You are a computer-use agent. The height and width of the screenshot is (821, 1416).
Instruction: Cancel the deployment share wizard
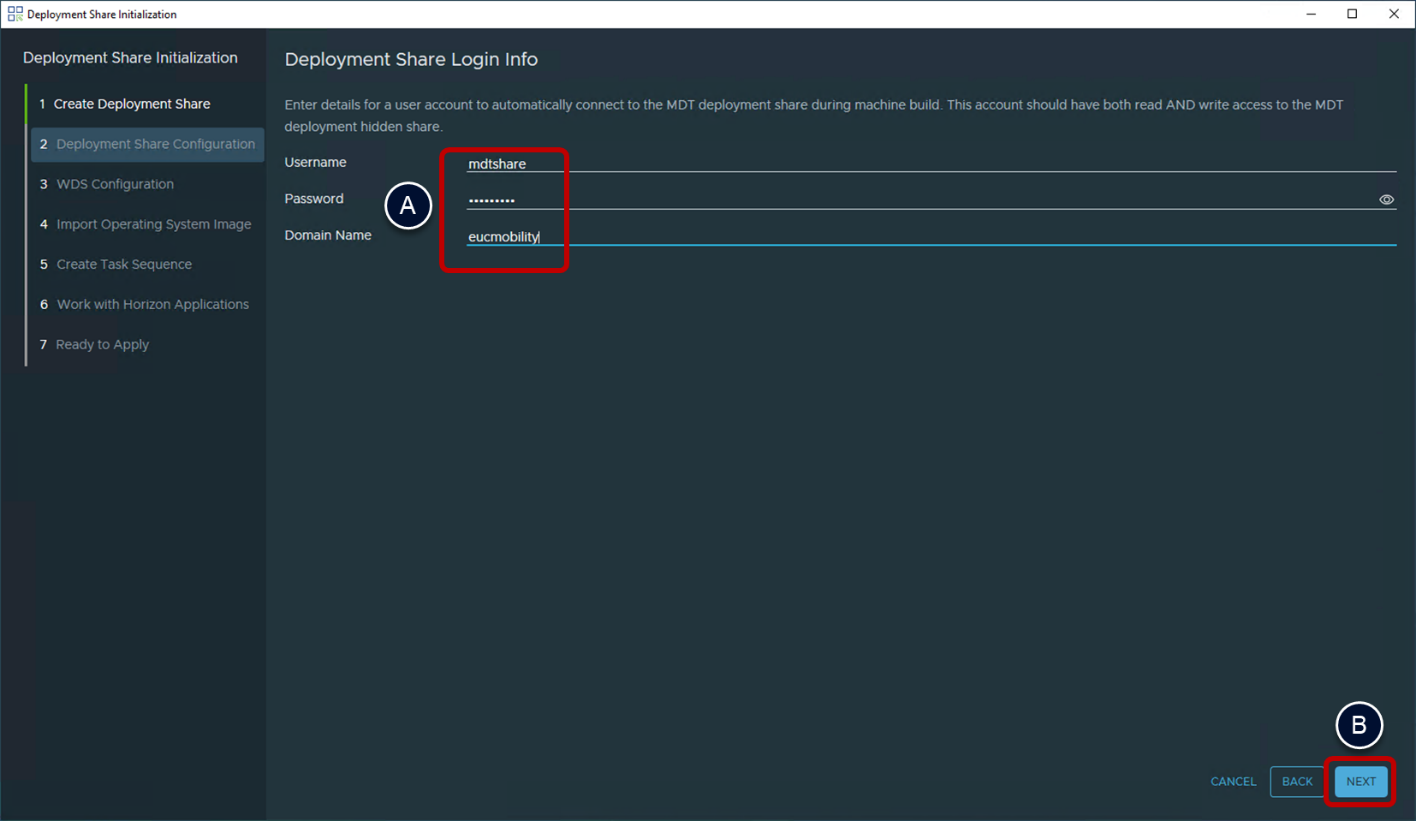tap(1233, 782)
